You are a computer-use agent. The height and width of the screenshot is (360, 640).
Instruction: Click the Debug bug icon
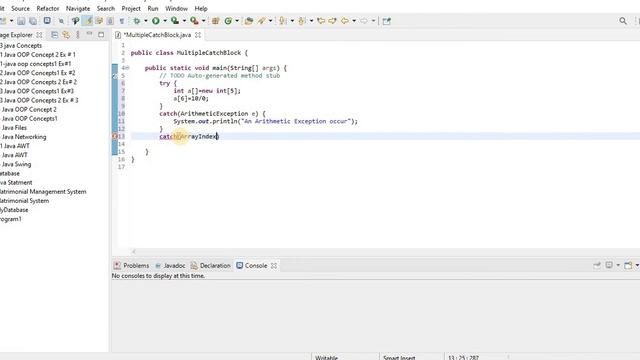(x=137, y=21)
